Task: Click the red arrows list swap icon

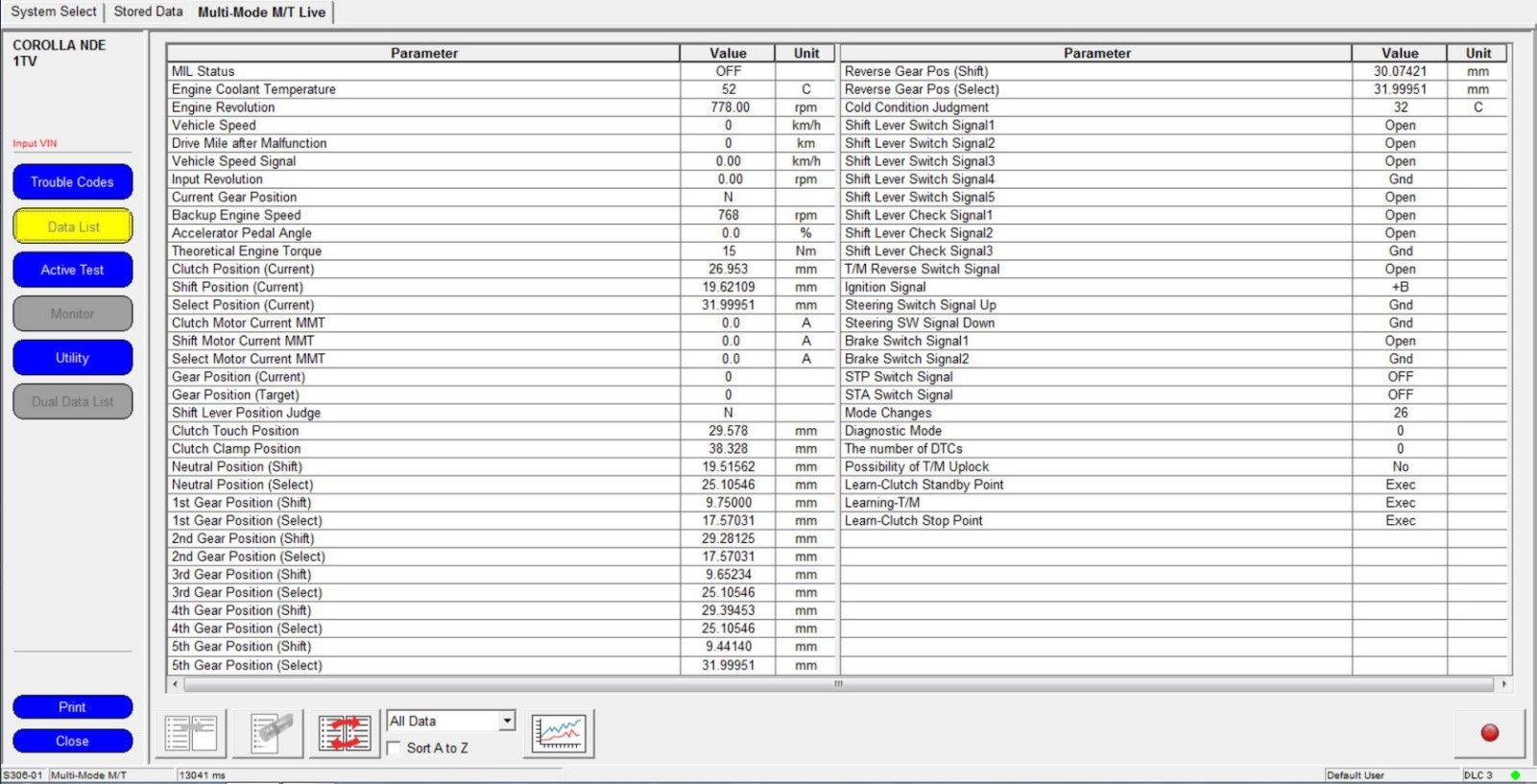Action: pos(345,734)
